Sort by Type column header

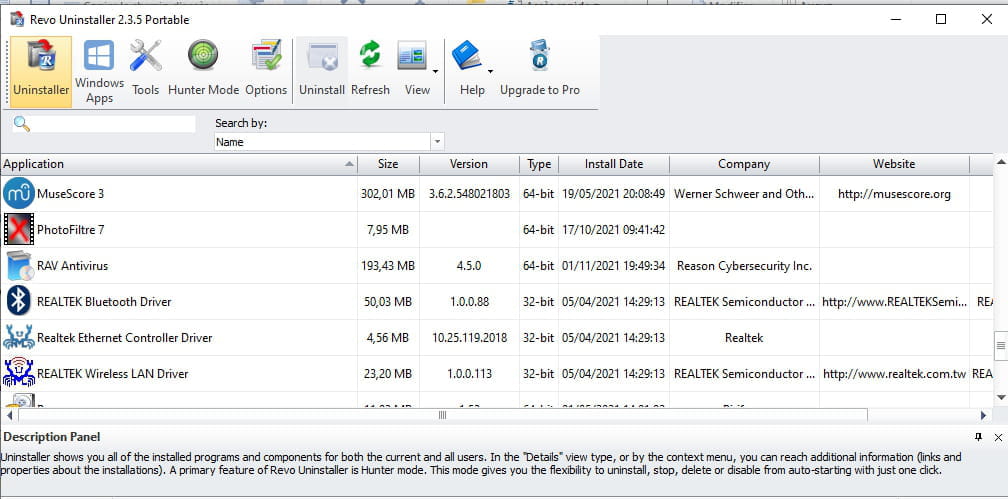click(x=539, y=164)
